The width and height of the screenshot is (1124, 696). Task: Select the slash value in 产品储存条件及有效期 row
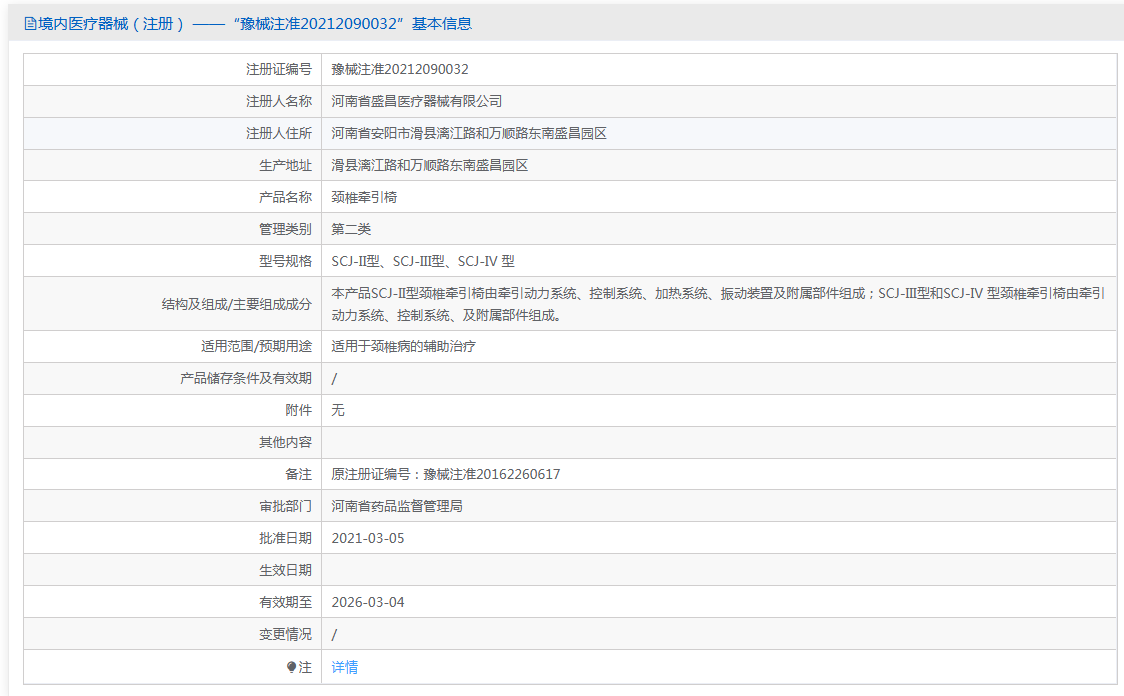click(334, 378)
